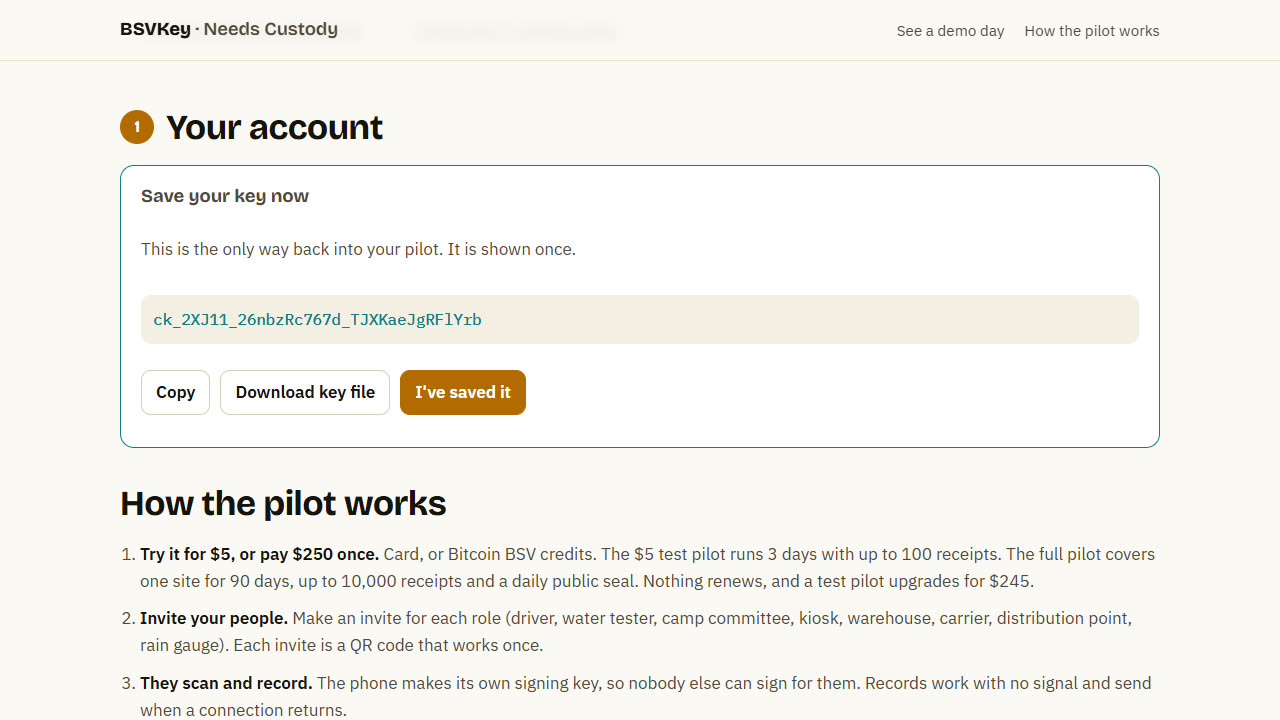Click the Save your key now title
This screenshot has height=720, width=1280.
225,196
